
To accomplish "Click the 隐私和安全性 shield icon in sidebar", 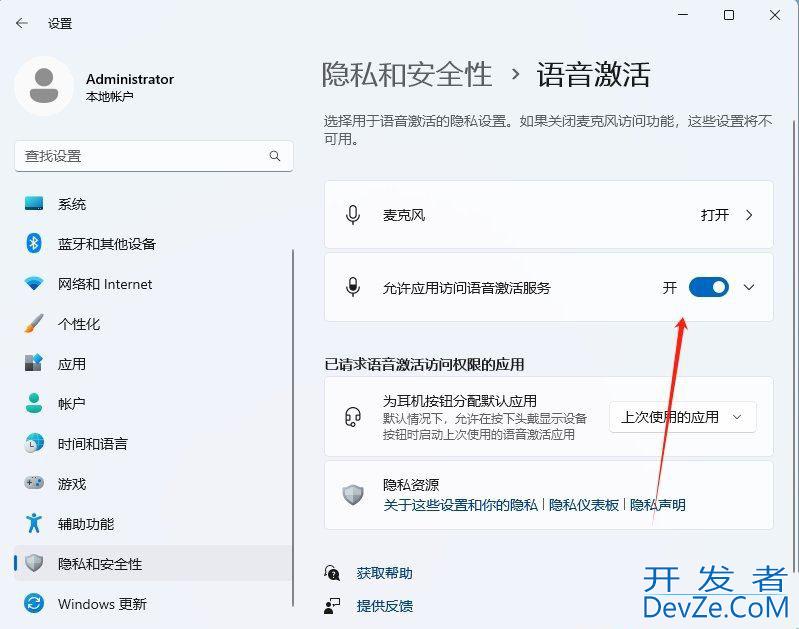I will point(34,563).
